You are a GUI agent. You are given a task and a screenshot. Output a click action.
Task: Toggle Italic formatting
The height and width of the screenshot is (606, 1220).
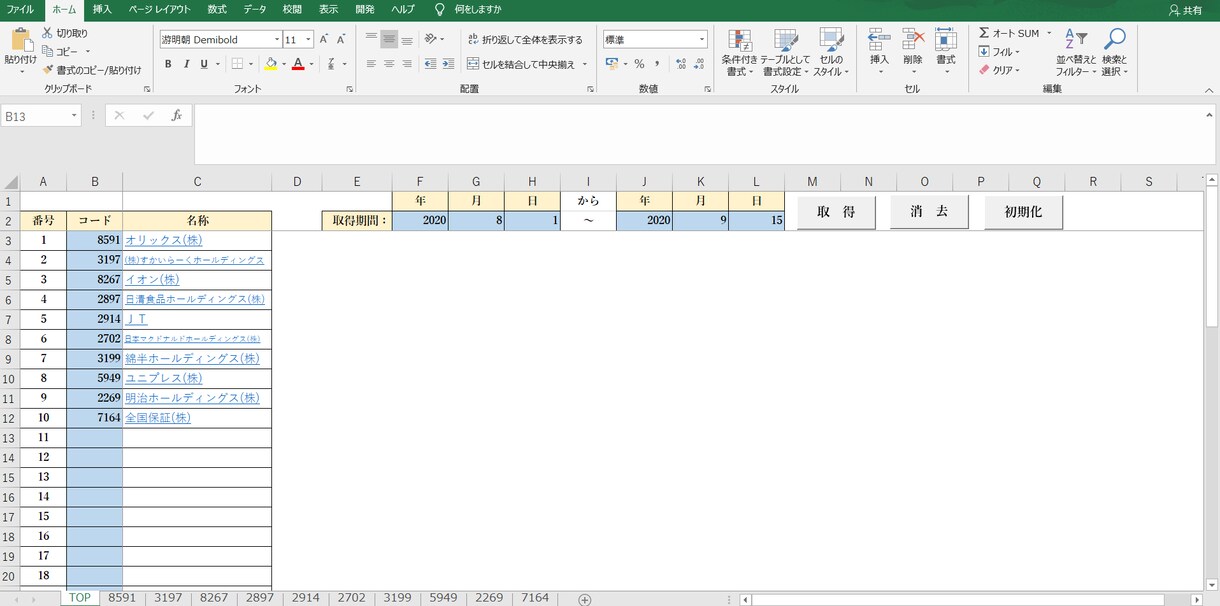click(186, 64)
